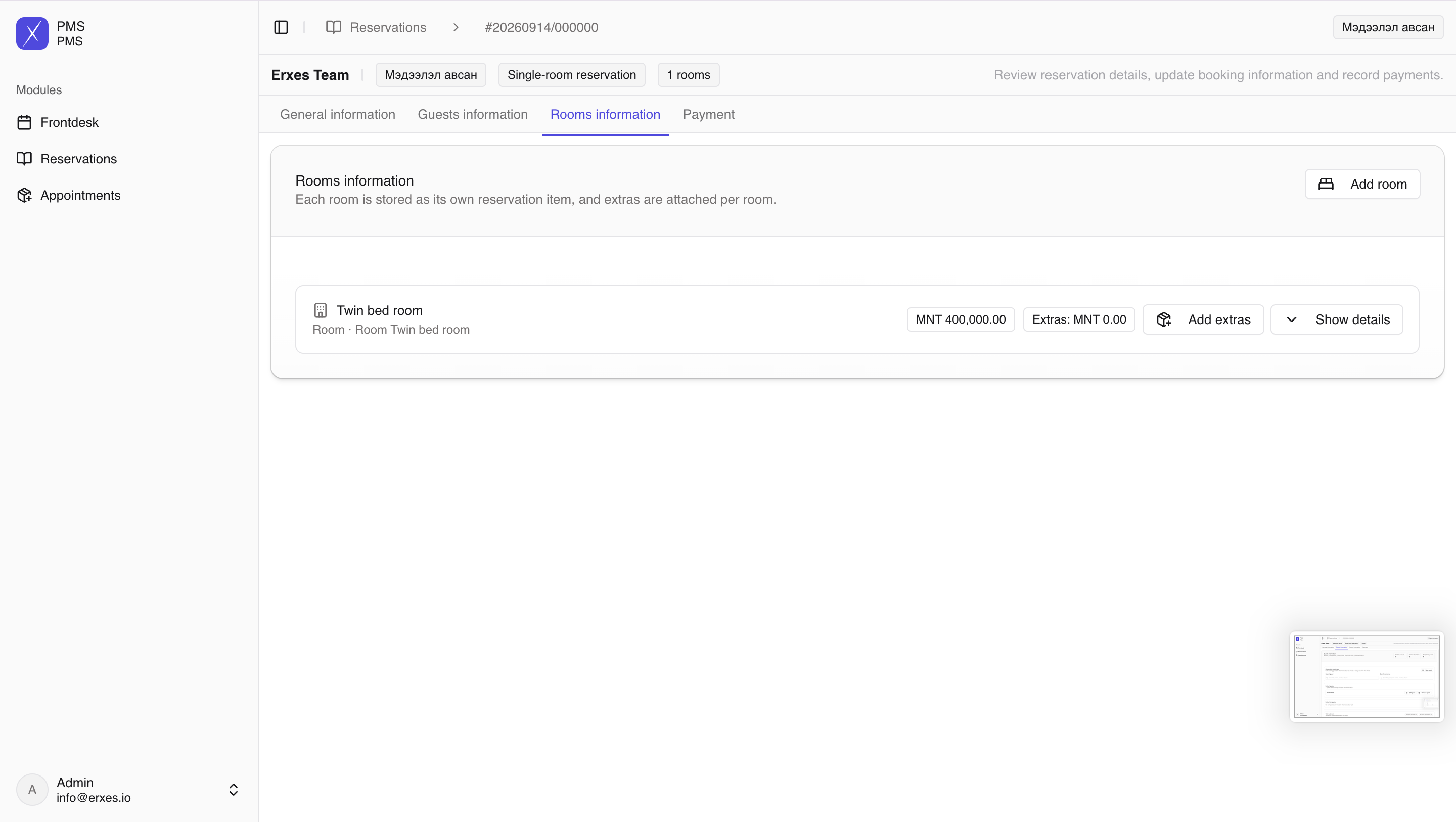Click the Admin avatar circle
The height and width of the screenshot is (822, 1456).
32,790
